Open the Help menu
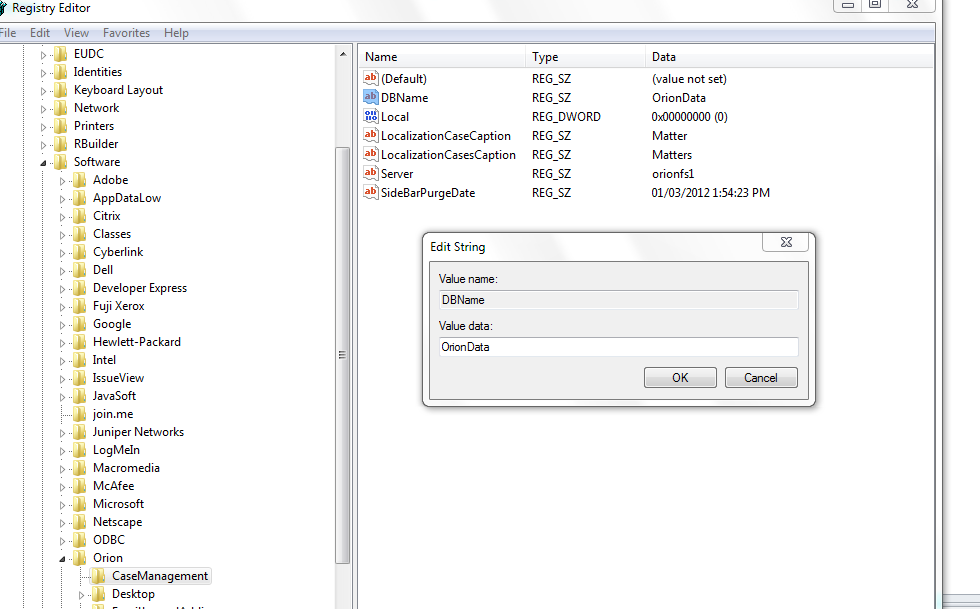The image size is (980, 609). point(176,33)
